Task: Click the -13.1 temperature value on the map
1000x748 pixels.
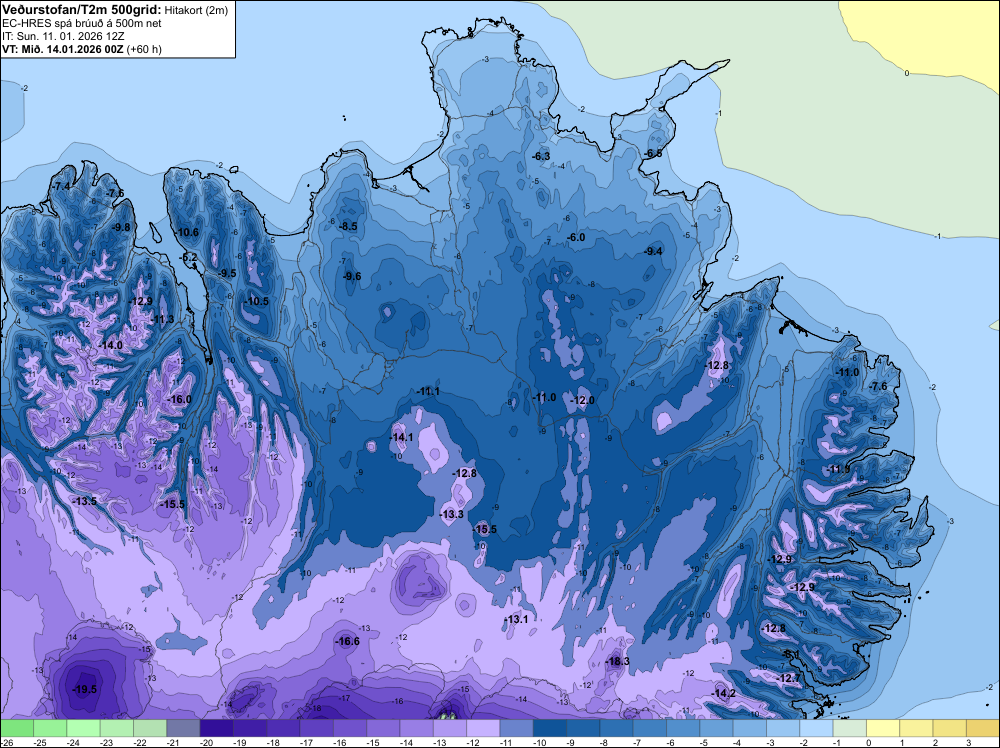Action: click(516, 619)
